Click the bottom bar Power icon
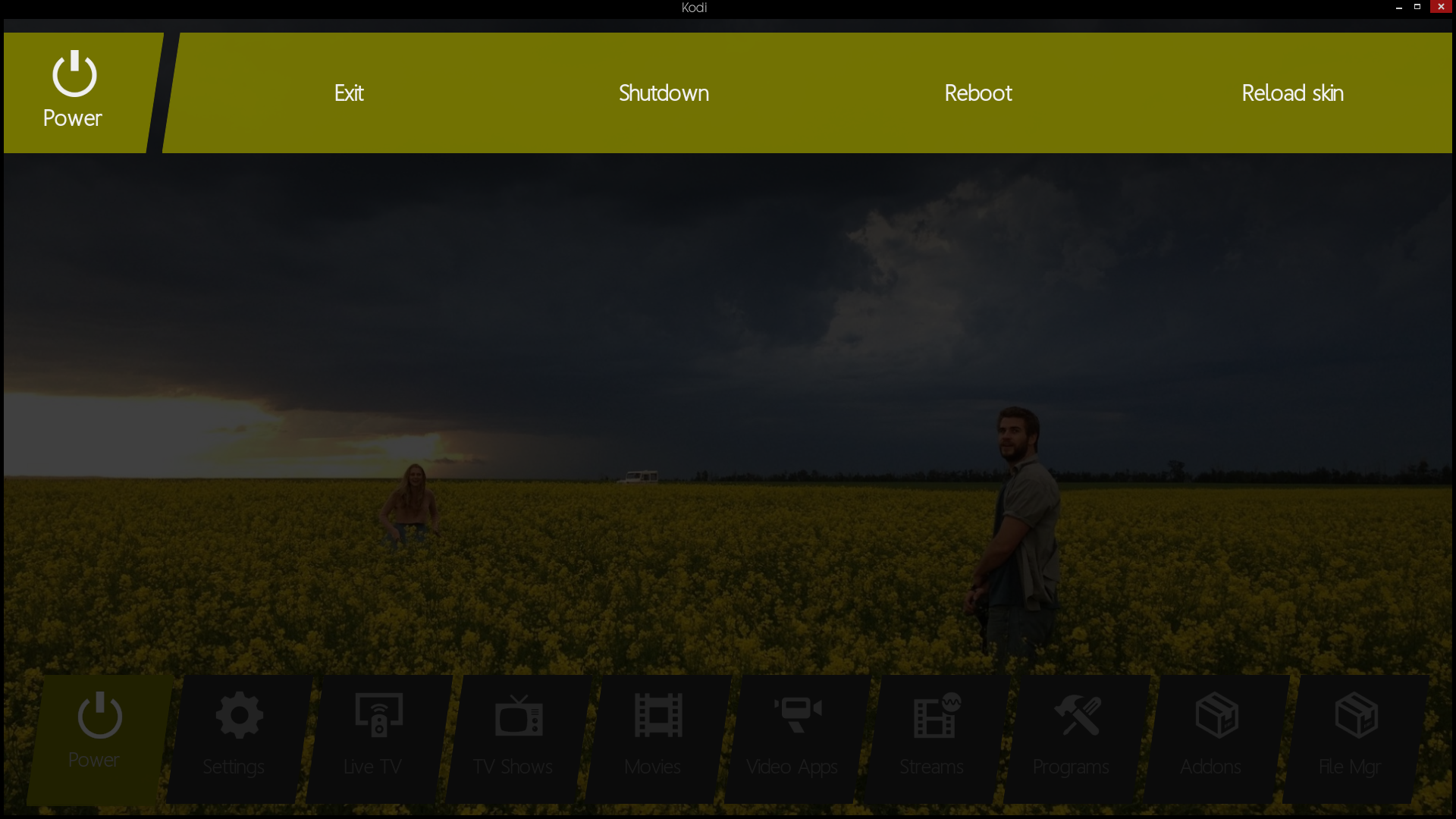 pyautogui.click(x=99, y=715)
